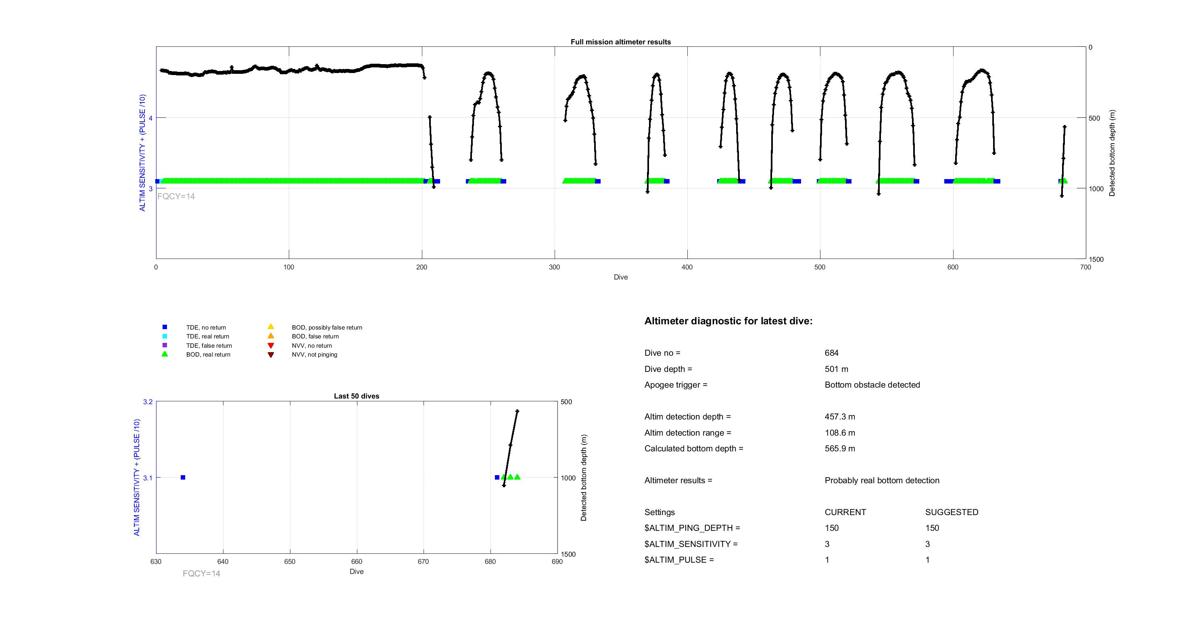Click the current $ALTIM_PING_DEPTH value 150
This screenshot has width=1200, height=622.
pos(832,528)
